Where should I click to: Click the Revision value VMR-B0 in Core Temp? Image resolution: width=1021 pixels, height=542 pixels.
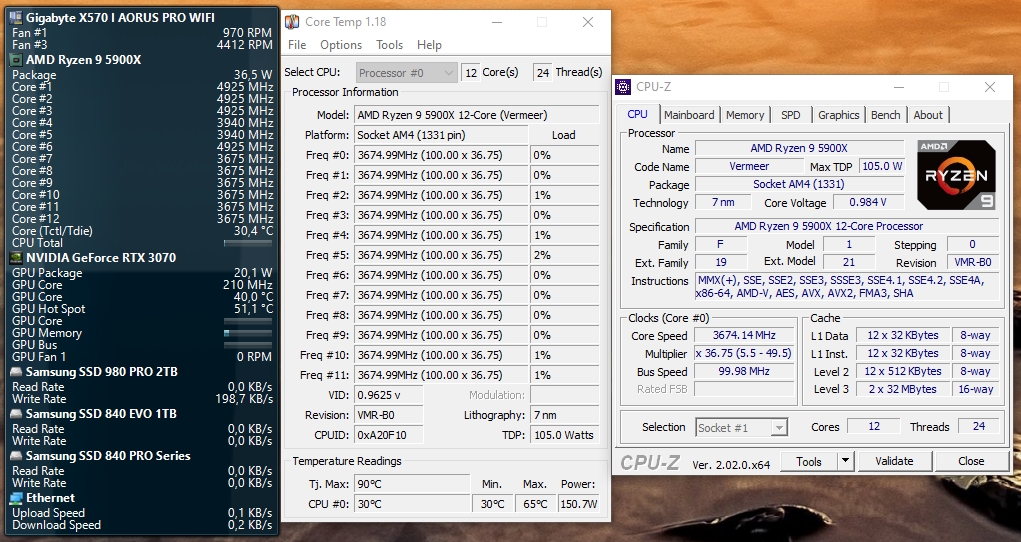(x=389, y=416)
